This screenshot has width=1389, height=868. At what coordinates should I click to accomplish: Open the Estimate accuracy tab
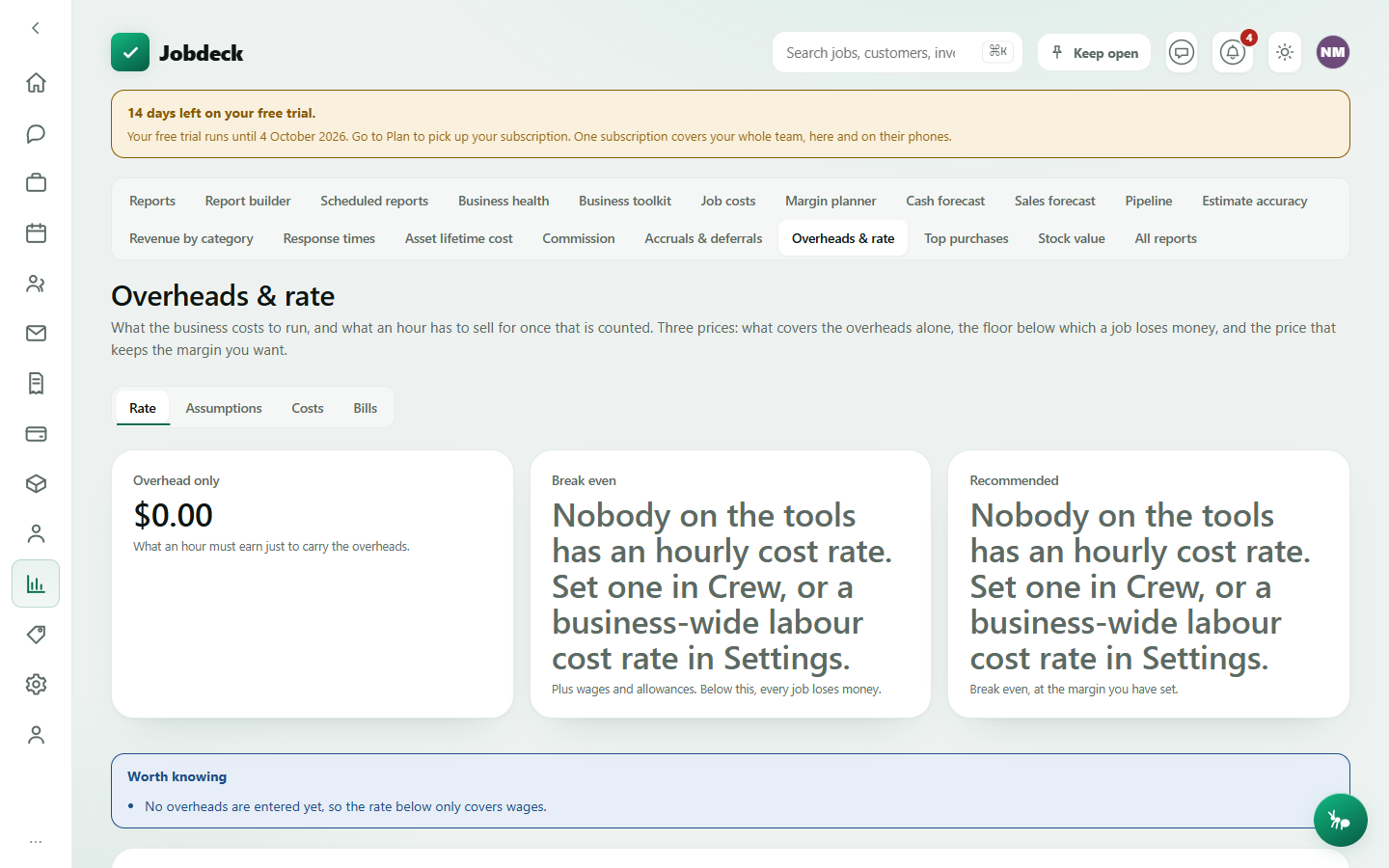(1255, 201)
